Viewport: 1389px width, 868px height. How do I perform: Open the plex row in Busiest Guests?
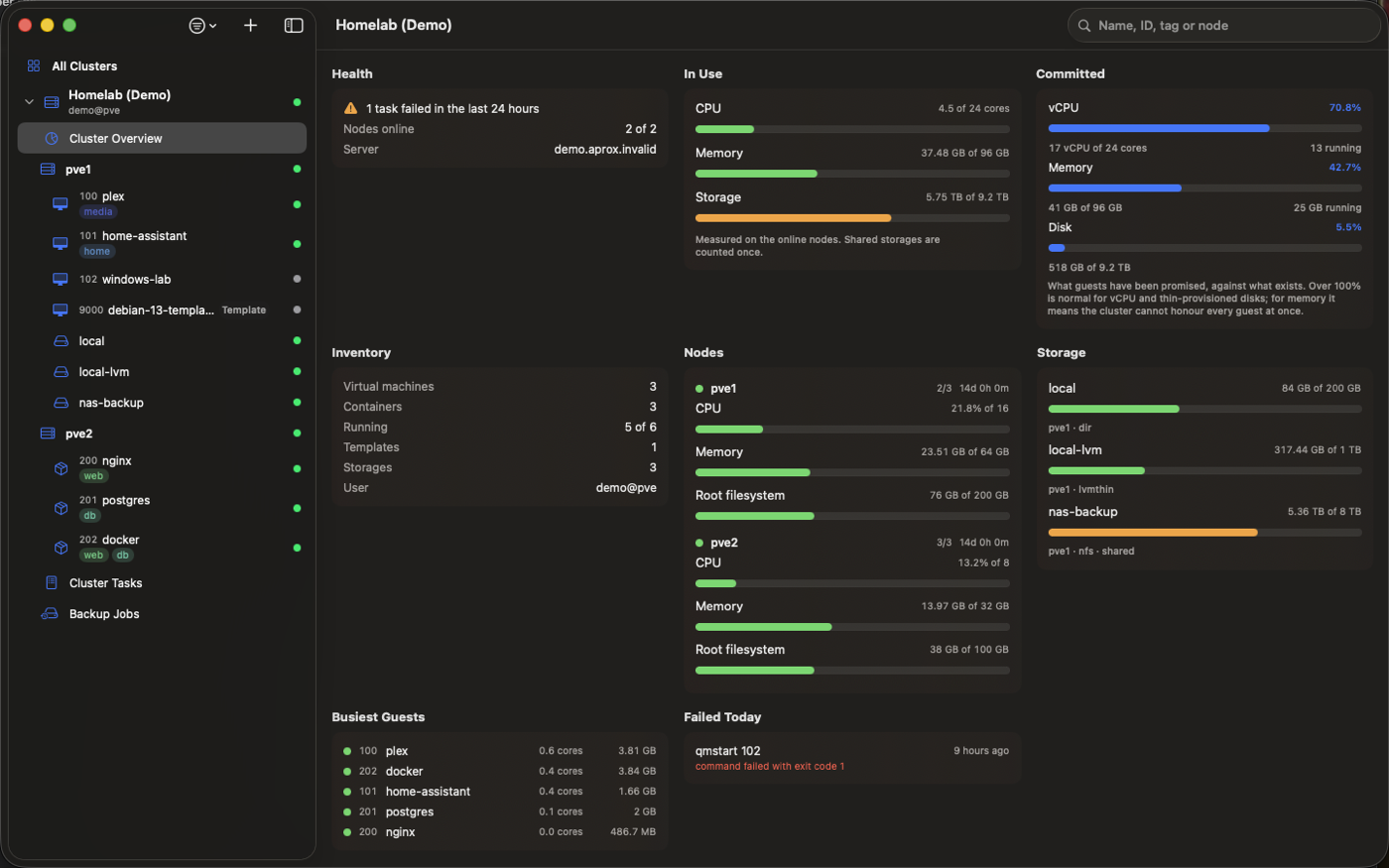pyautogui.click(x=500, y=752)
